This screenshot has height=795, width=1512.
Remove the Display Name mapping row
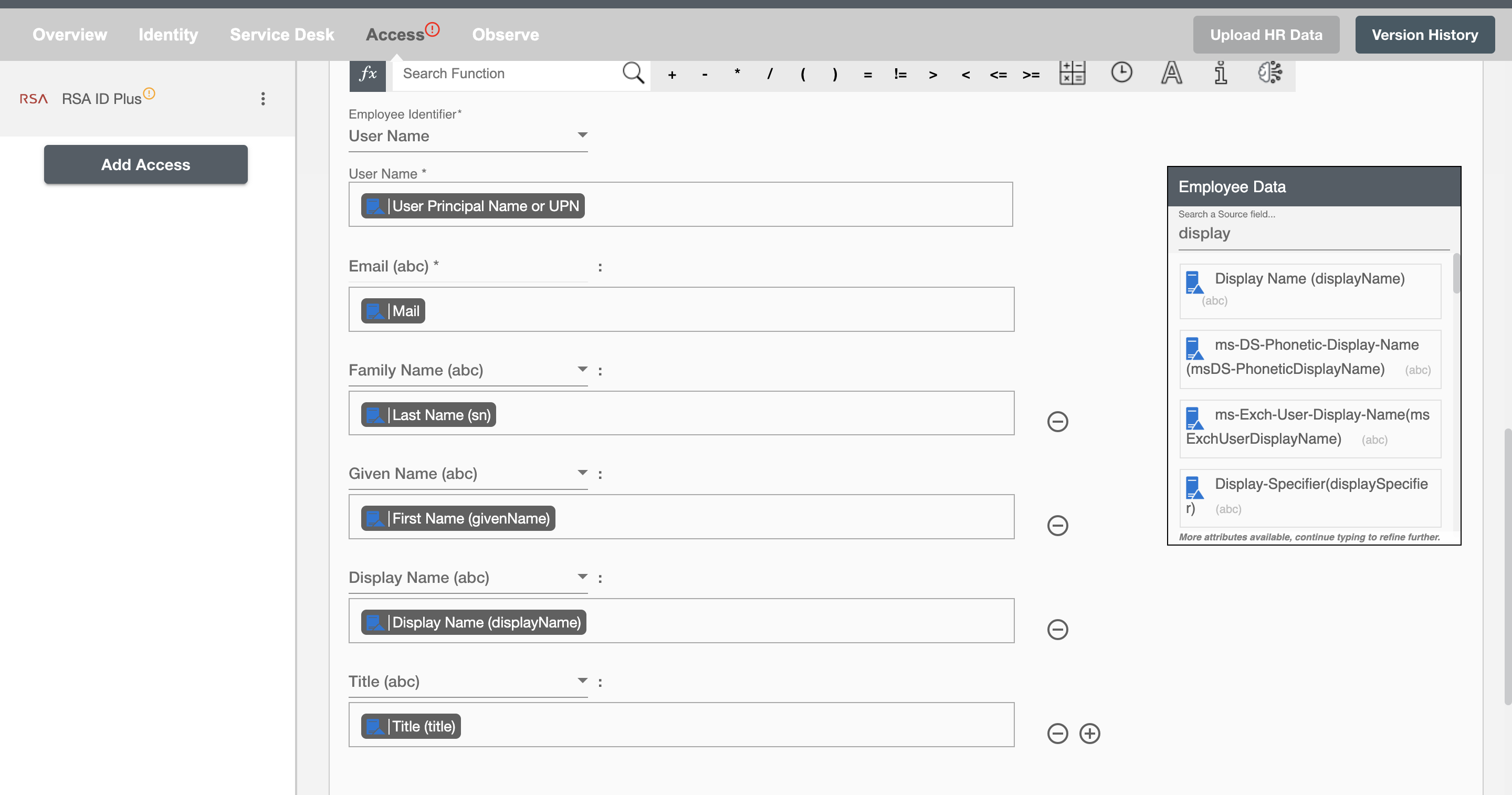pyautogui.click(x=1058, y=630)
